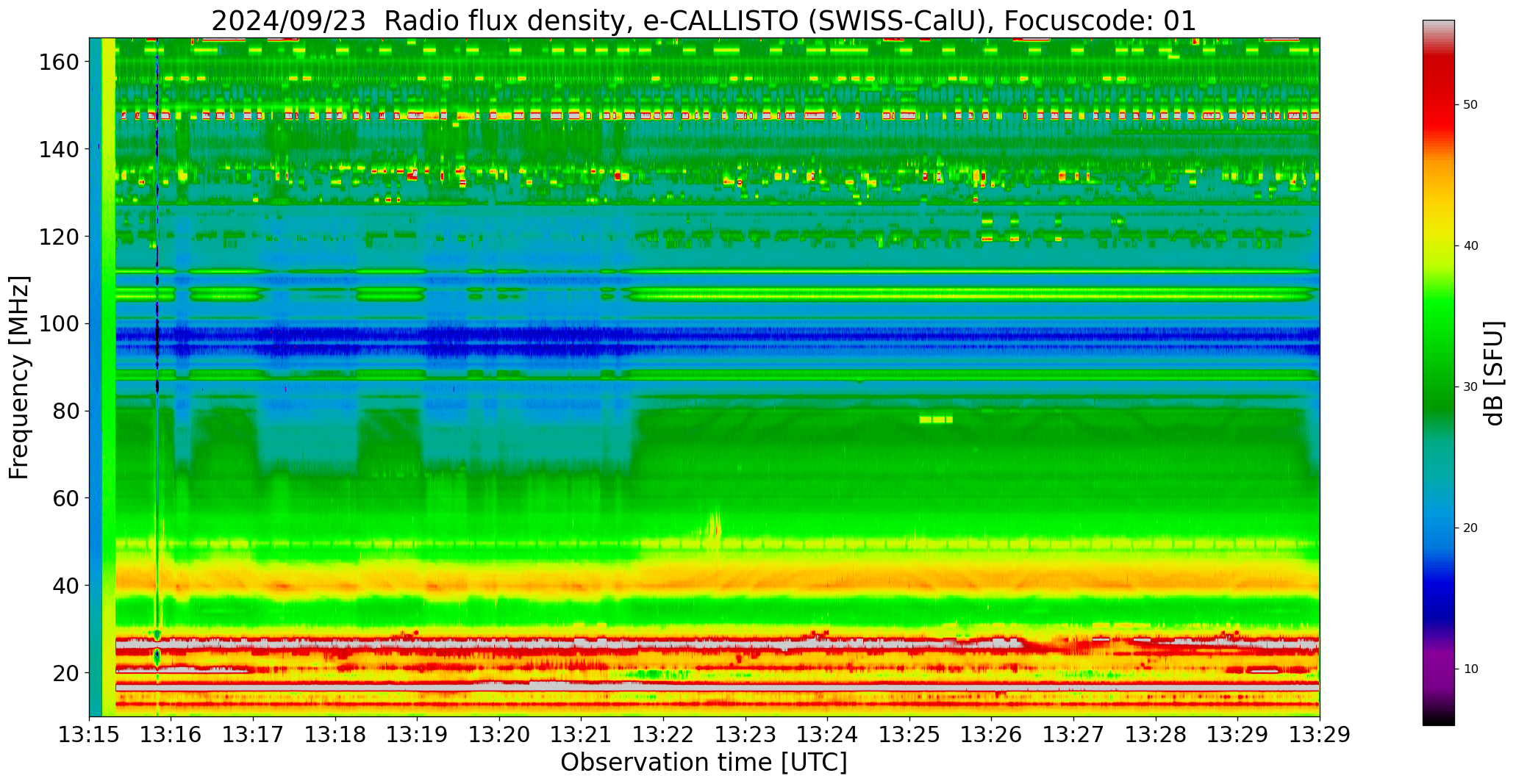Click the colorbar tick label 30
The image size is (1516, 784).
point(1470,387)
